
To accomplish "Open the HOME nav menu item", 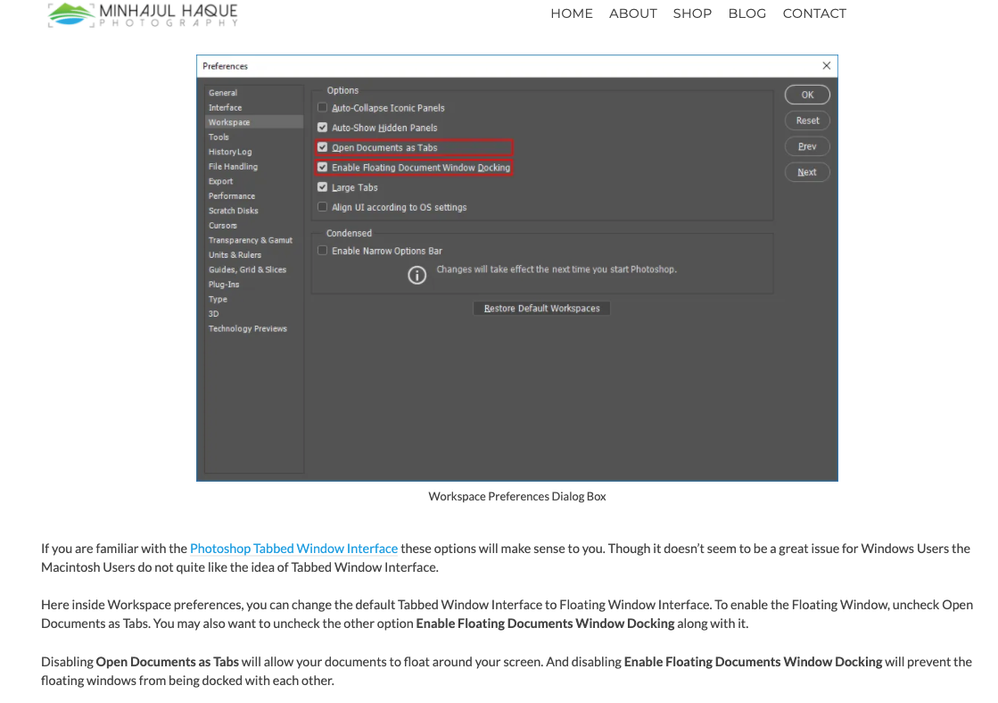I will click(571, 13).
